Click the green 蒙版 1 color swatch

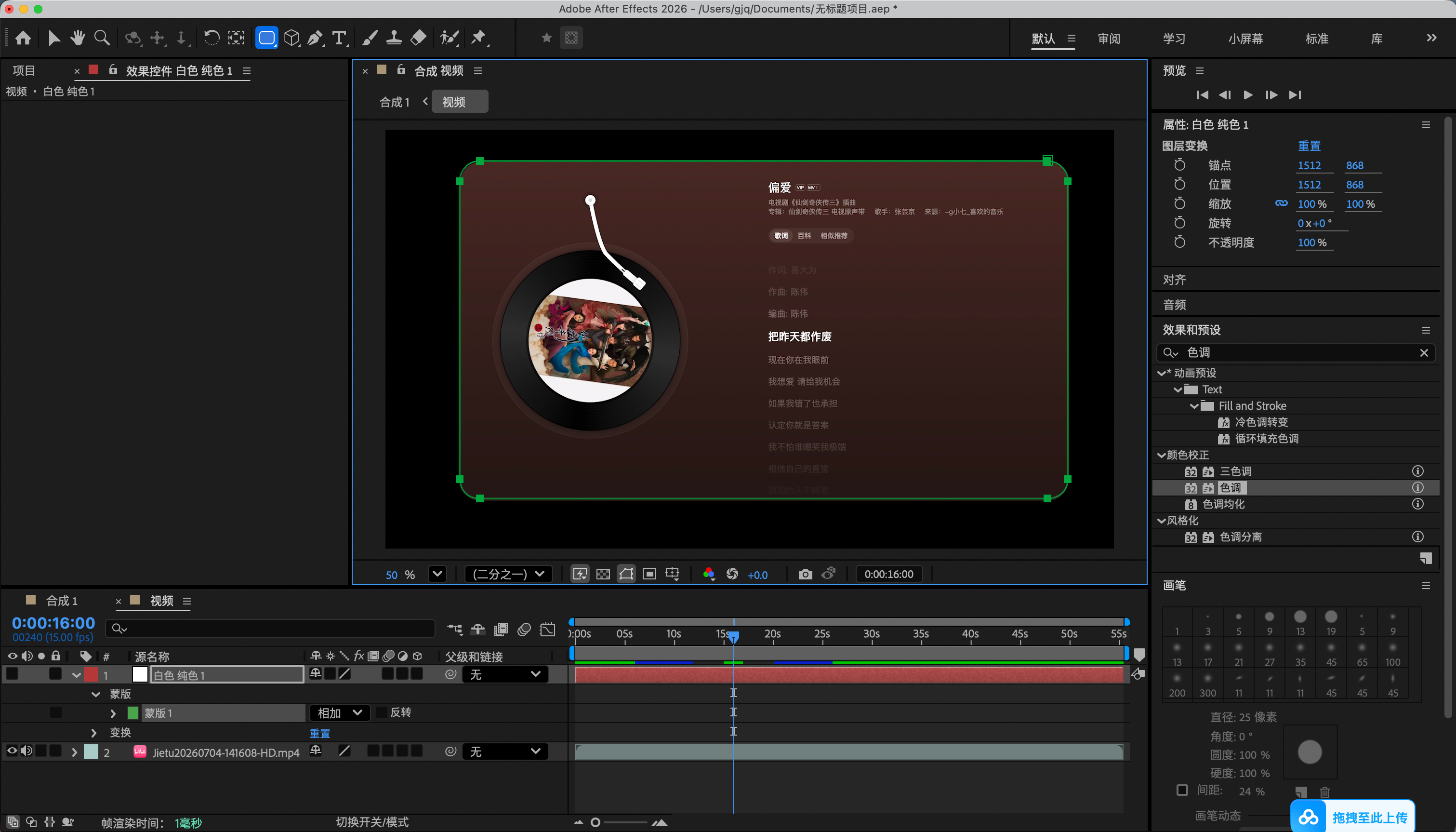[x=133, y=712]
